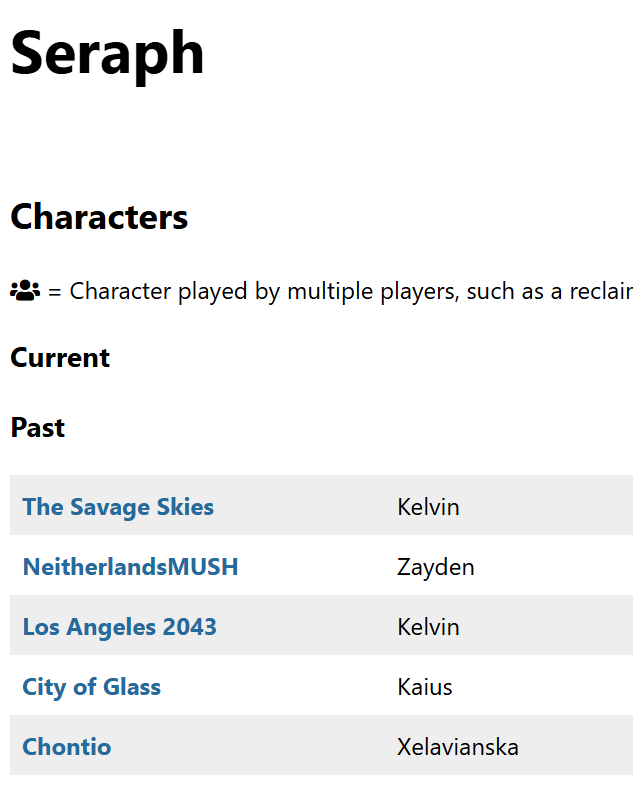This screenshot has width=633, height=804.
Task: Follow the Los Angeles 2043 link
Action: point(119,627)
